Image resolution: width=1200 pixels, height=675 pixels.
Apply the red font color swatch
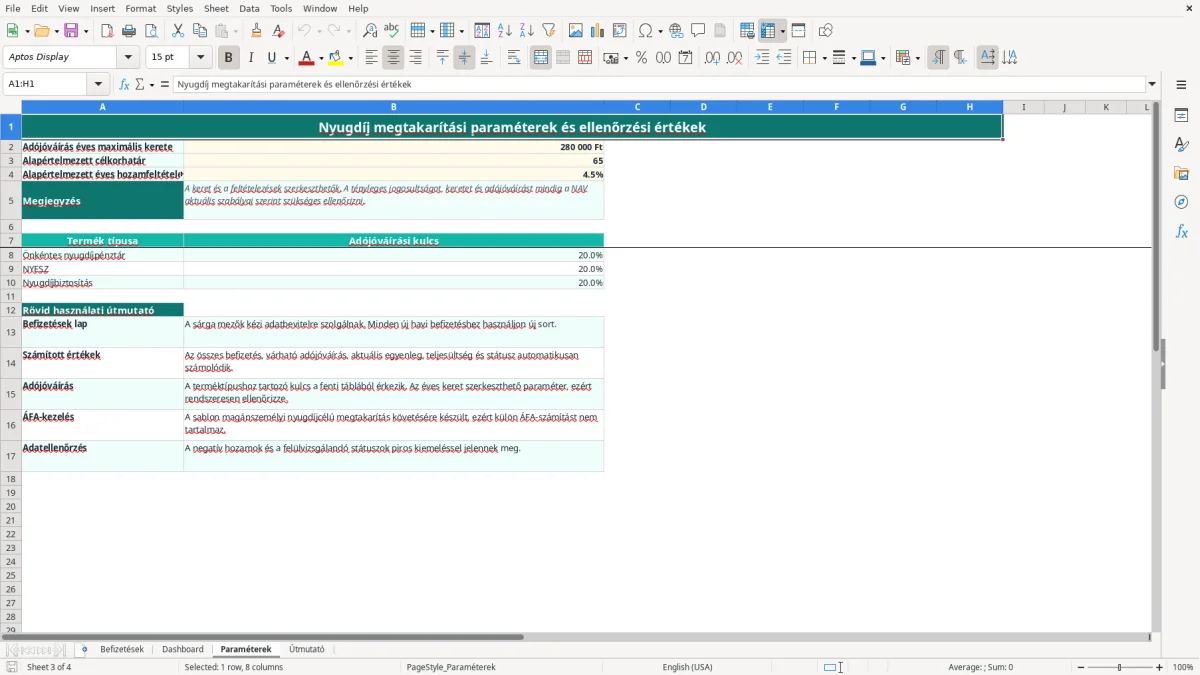pos(307,57)
